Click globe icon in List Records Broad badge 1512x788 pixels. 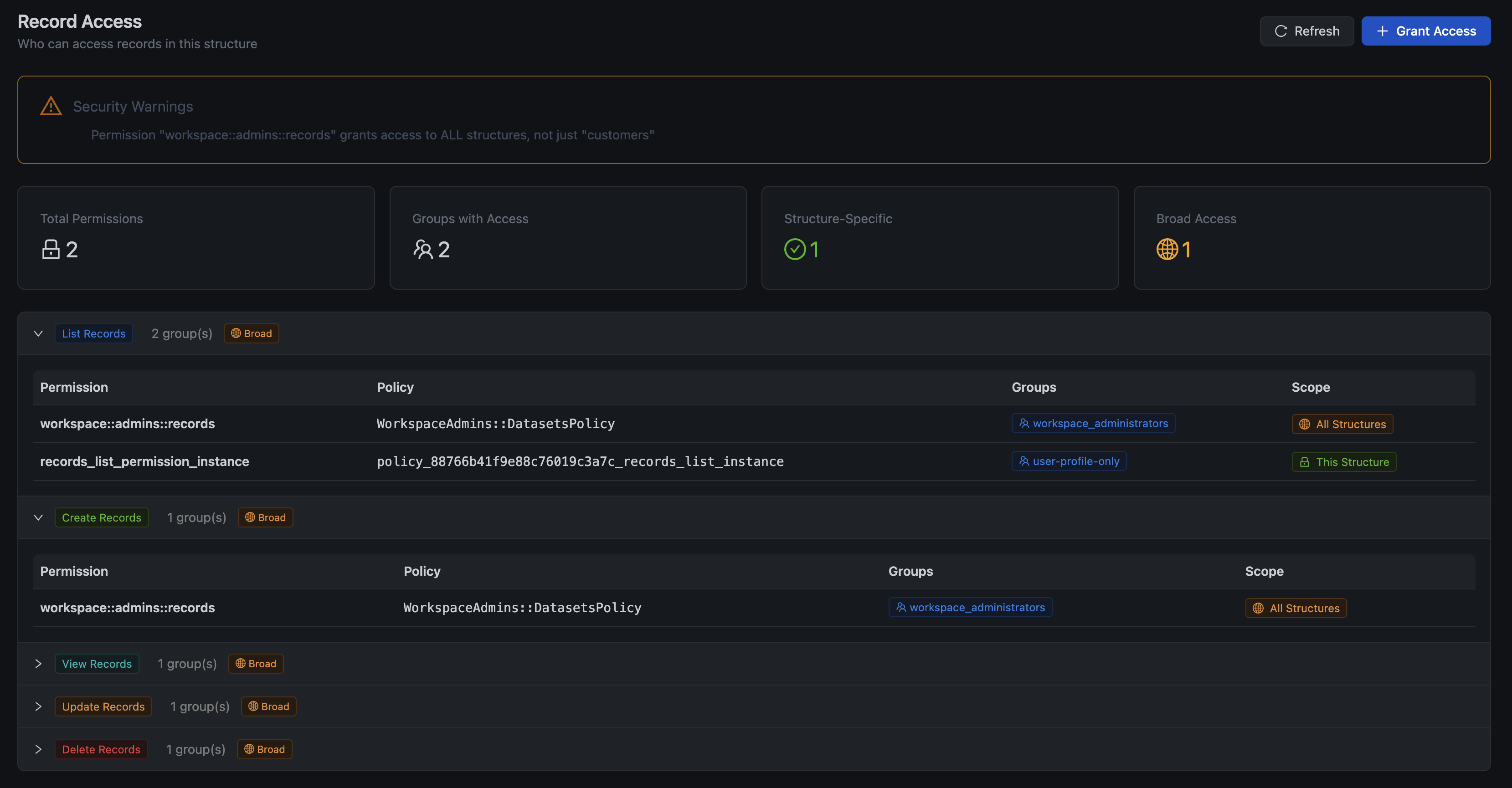236,333
